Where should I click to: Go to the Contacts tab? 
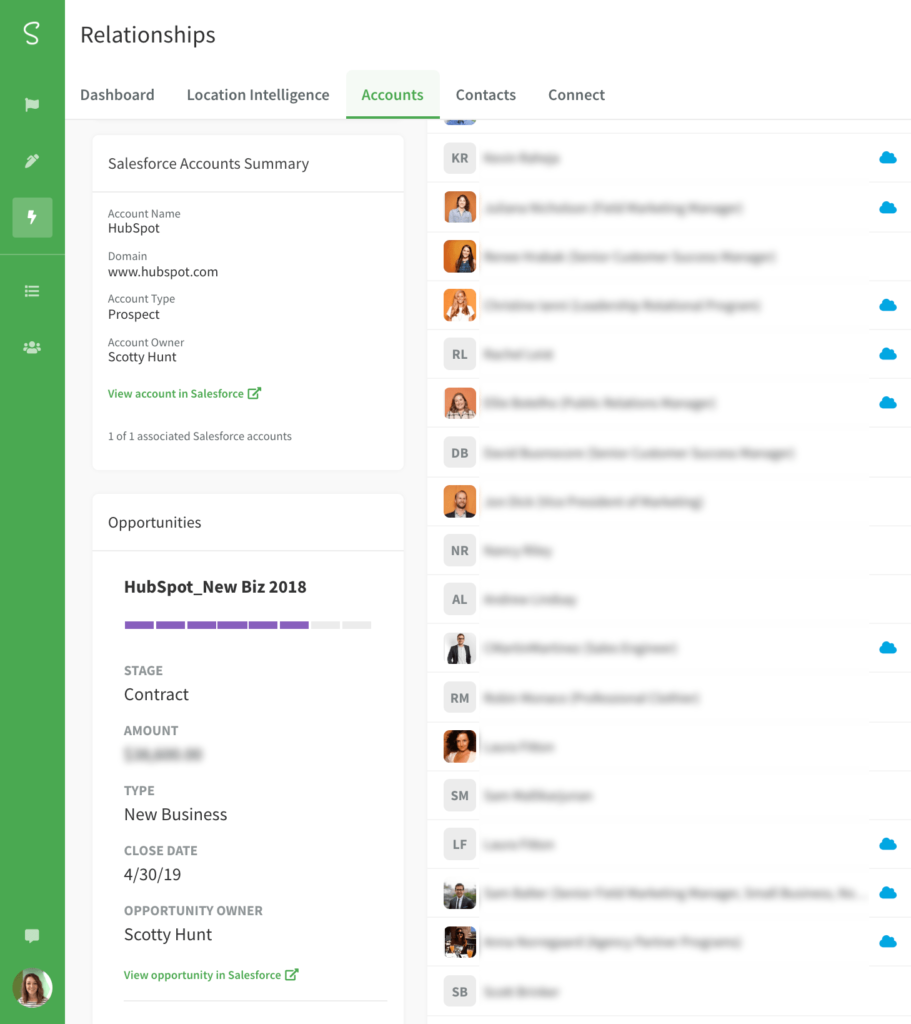pos(486,95)
